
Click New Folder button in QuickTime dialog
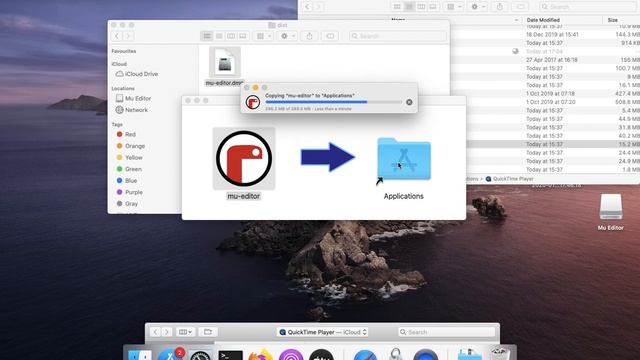208,332
